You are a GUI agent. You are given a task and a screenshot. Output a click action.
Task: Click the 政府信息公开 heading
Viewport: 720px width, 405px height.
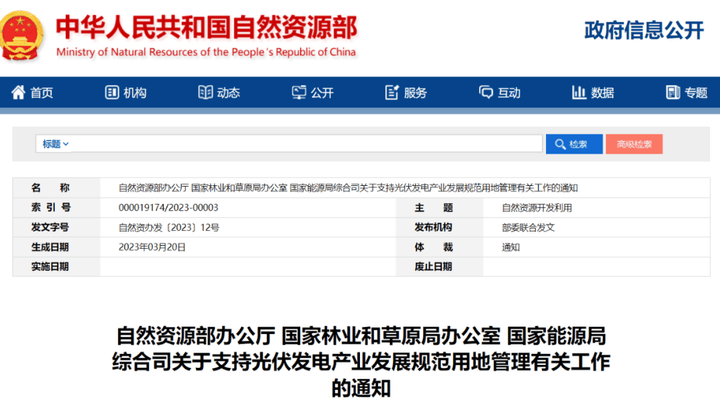(644, 30)
